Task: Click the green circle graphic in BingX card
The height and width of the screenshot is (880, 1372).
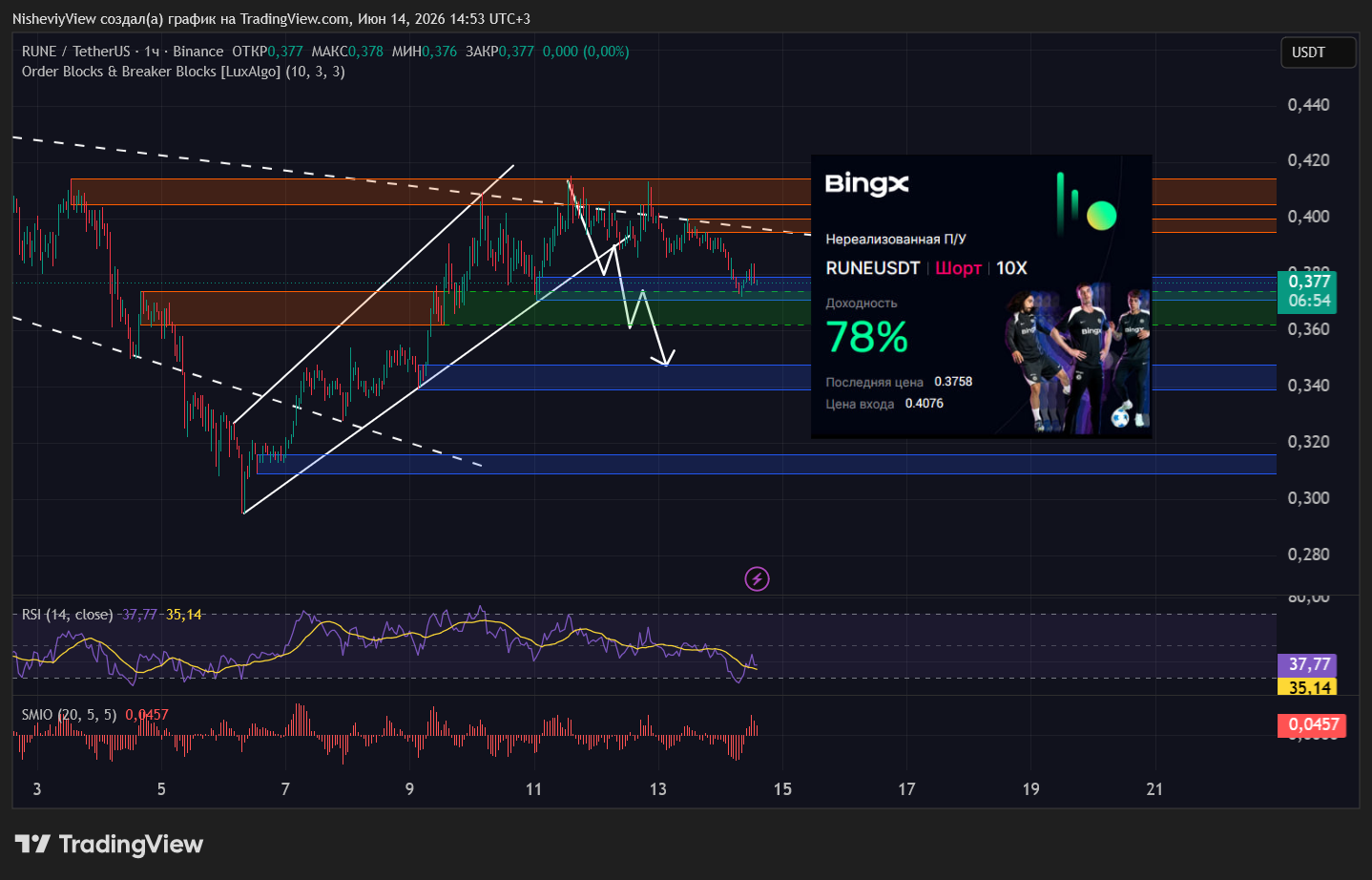Action: point(1101,216)
